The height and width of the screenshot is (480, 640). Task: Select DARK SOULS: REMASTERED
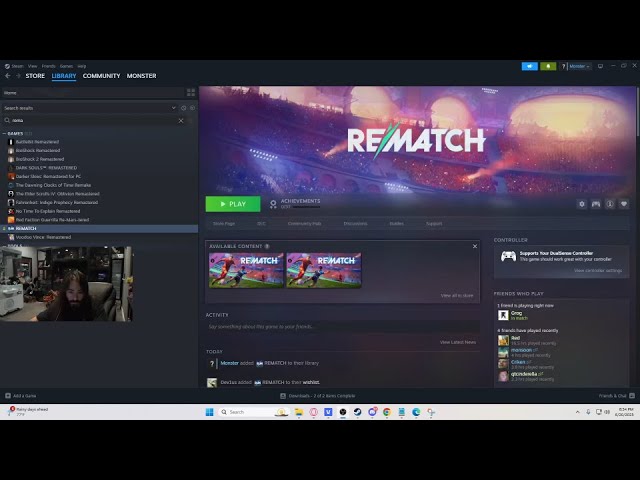click(46, 168)
